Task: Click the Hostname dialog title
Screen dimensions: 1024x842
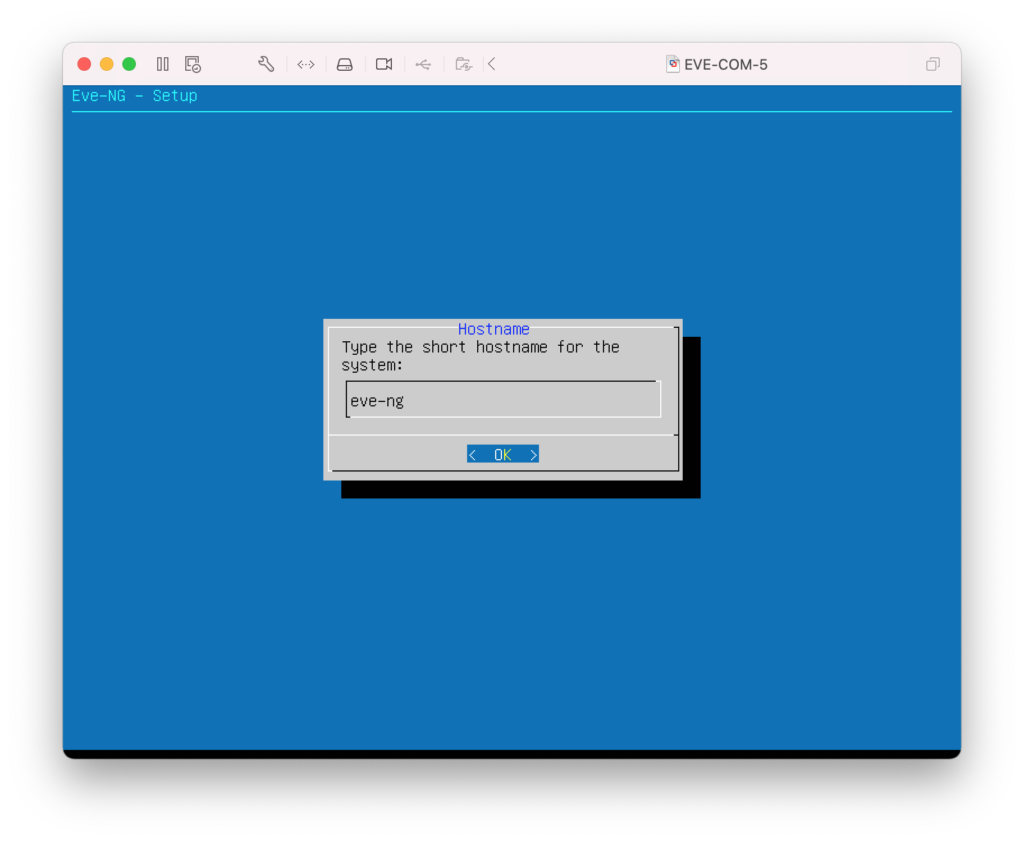Action: (494, 329)
